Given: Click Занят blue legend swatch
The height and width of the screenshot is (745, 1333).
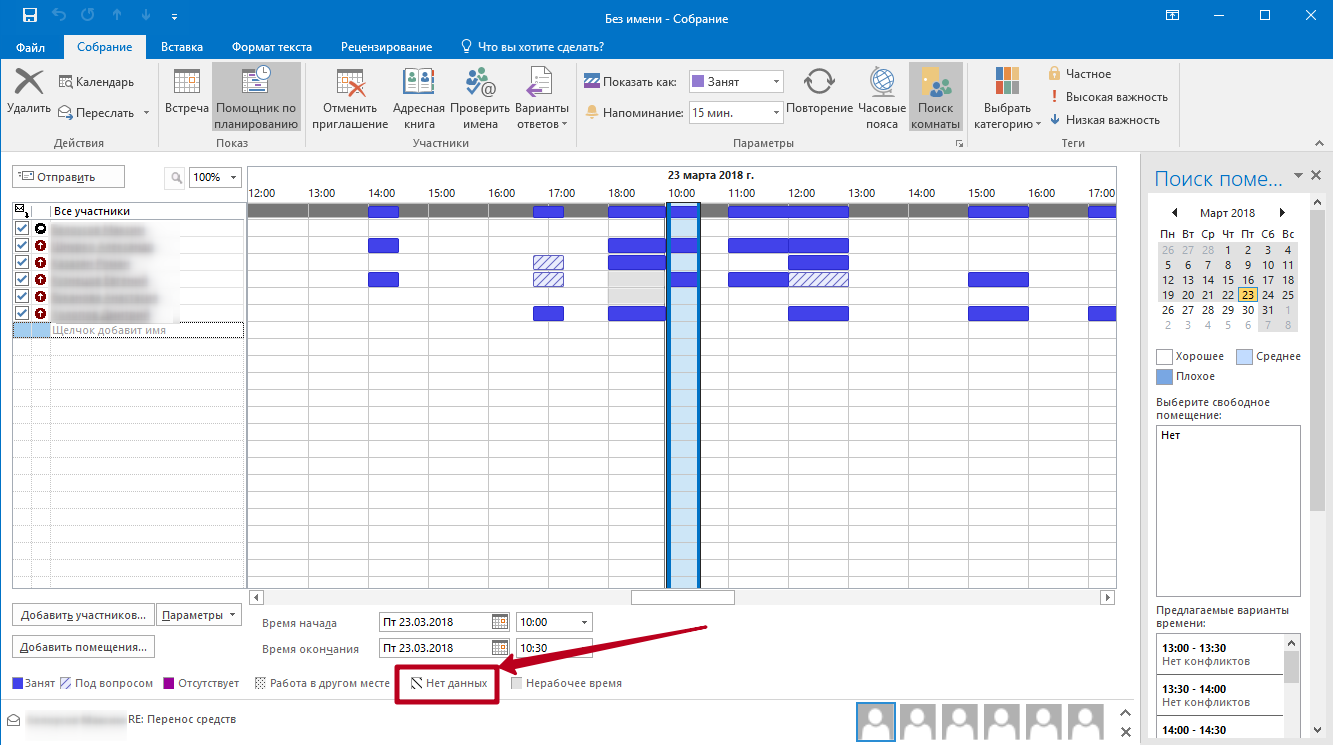Looking at the screenshot, I should click(18, 684).
